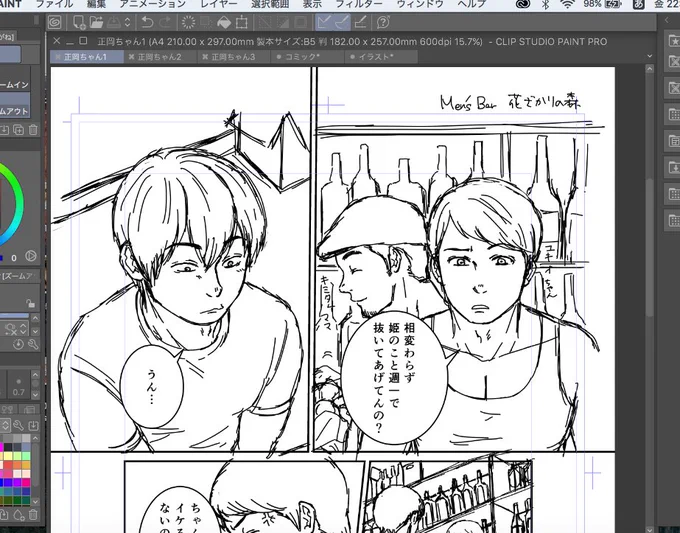Switch to the 正岡ちゃん2 canvas tab
Screen dimensions: 680x533
tap(160, 57)
